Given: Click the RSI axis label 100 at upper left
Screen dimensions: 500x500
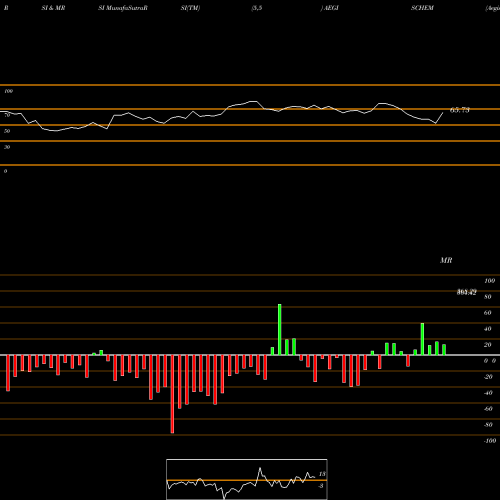Looking at the screenshot, I should pos(8,91).
